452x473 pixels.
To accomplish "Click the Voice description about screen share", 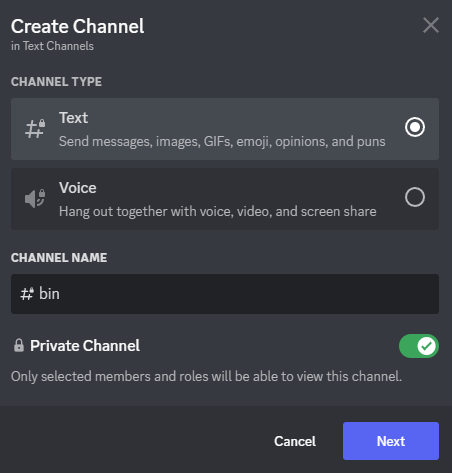I will click(218, 212).
